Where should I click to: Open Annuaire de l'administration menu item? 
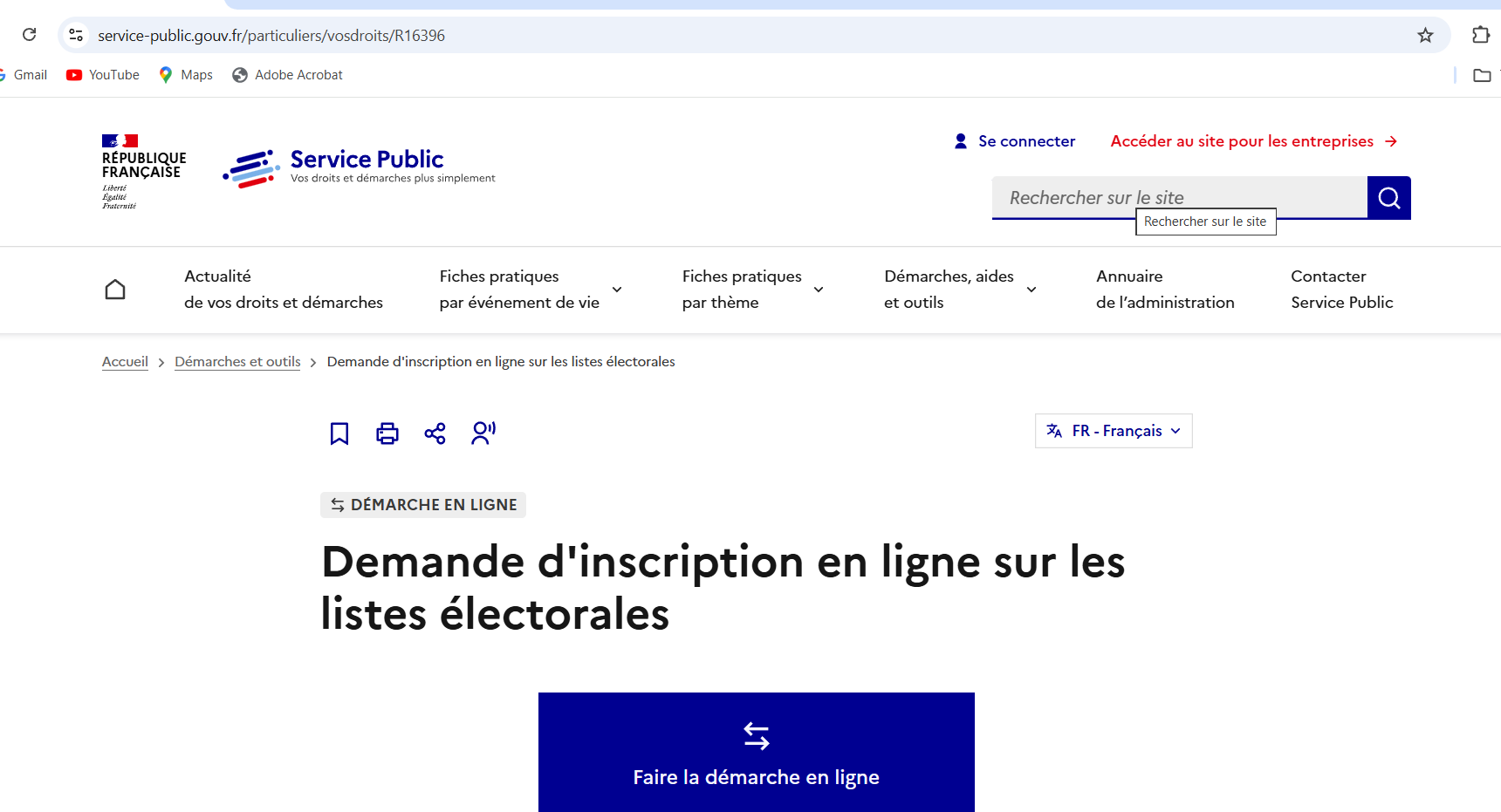click(x=1164, y=290)
